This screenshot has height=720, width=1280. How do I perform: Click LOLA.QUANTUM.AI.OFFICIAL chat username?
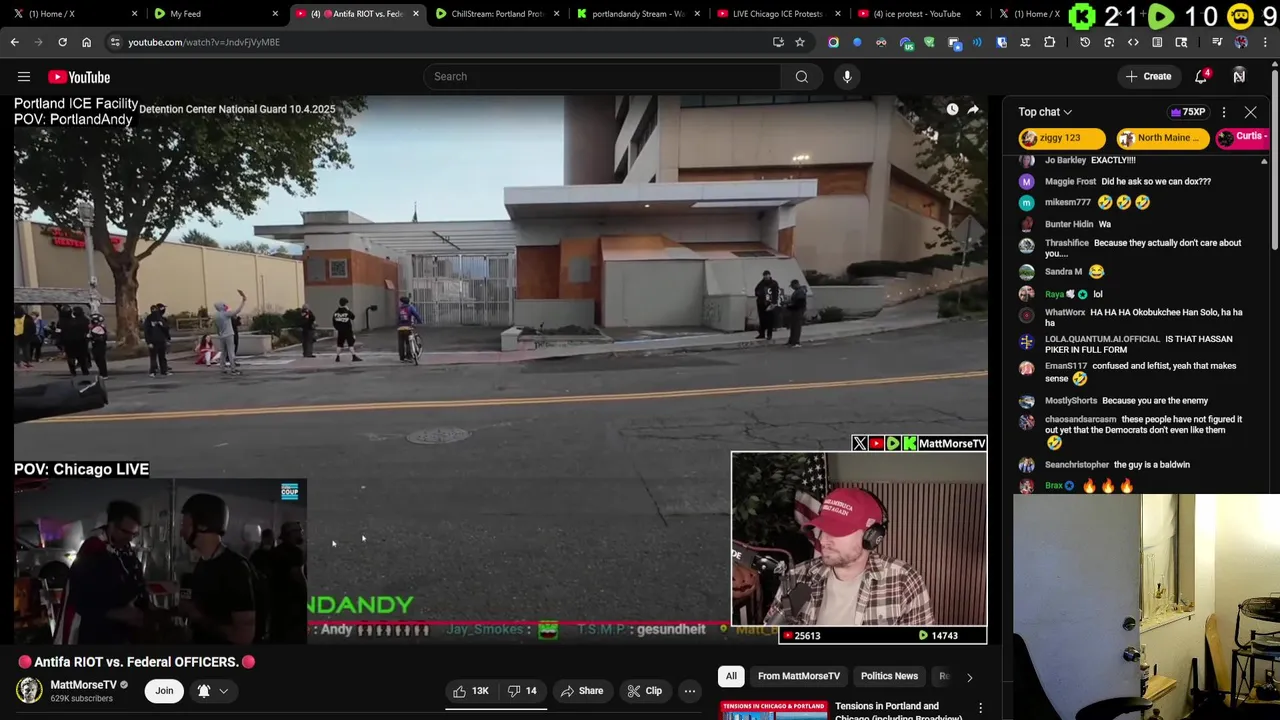click(x=1102, y=339)
